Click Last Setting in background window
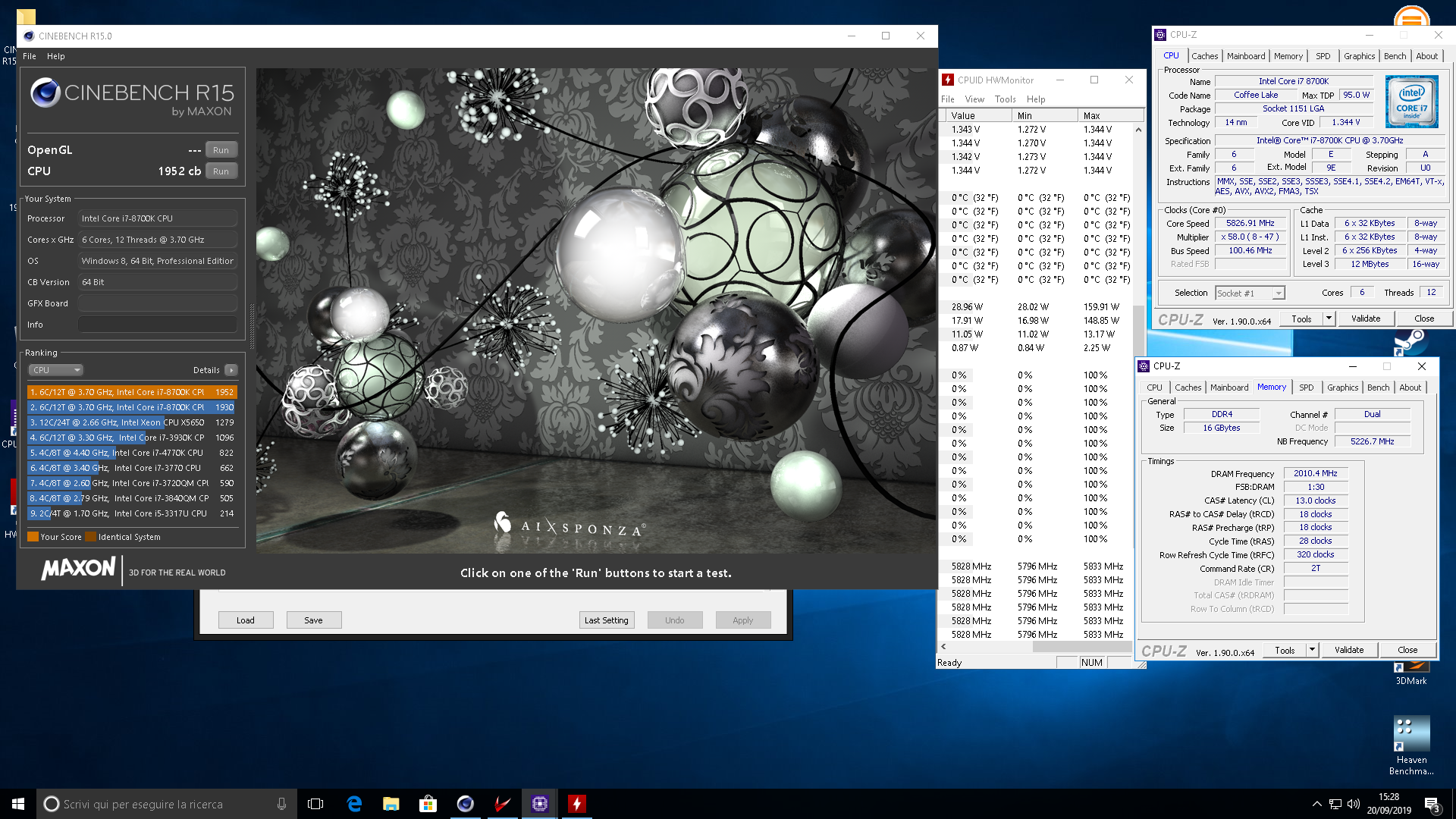This screenshot has width=1456, height=819. coord(607,620)
